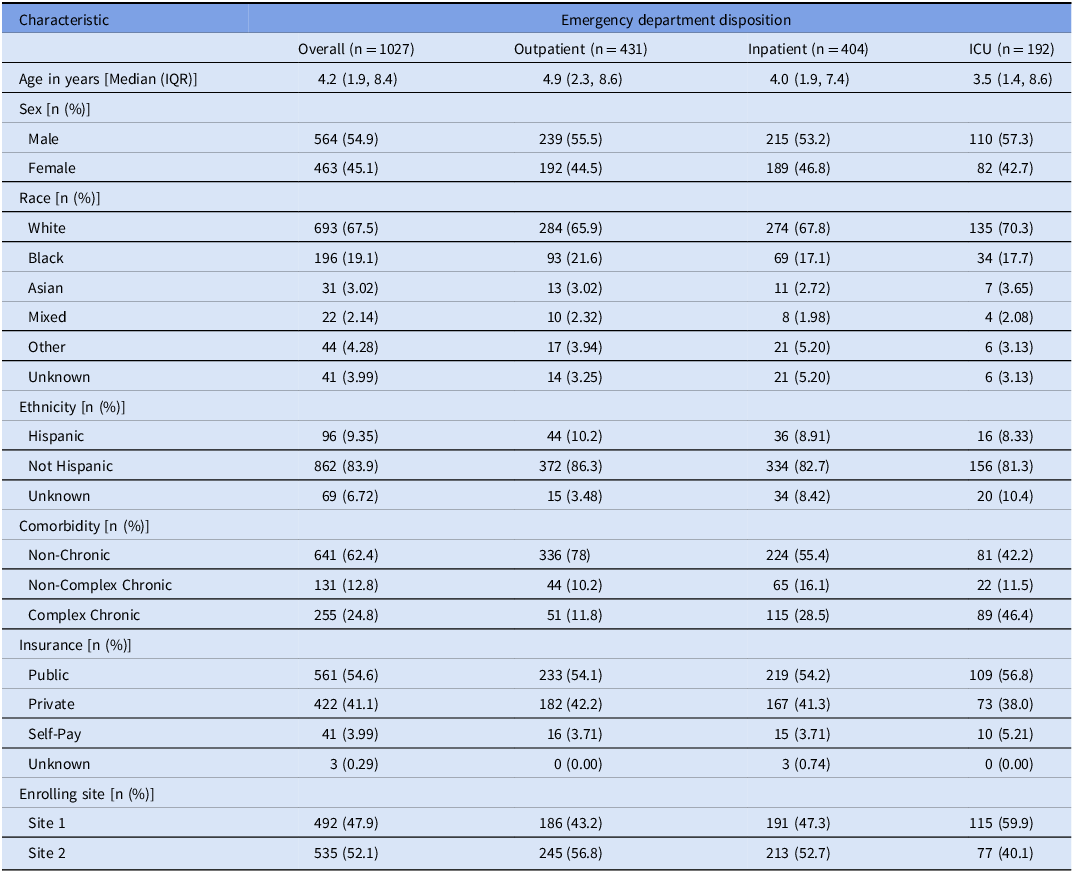Select the Overall (n = 1027) column heading
The image size is (1073, 872).
pos(356,49)
